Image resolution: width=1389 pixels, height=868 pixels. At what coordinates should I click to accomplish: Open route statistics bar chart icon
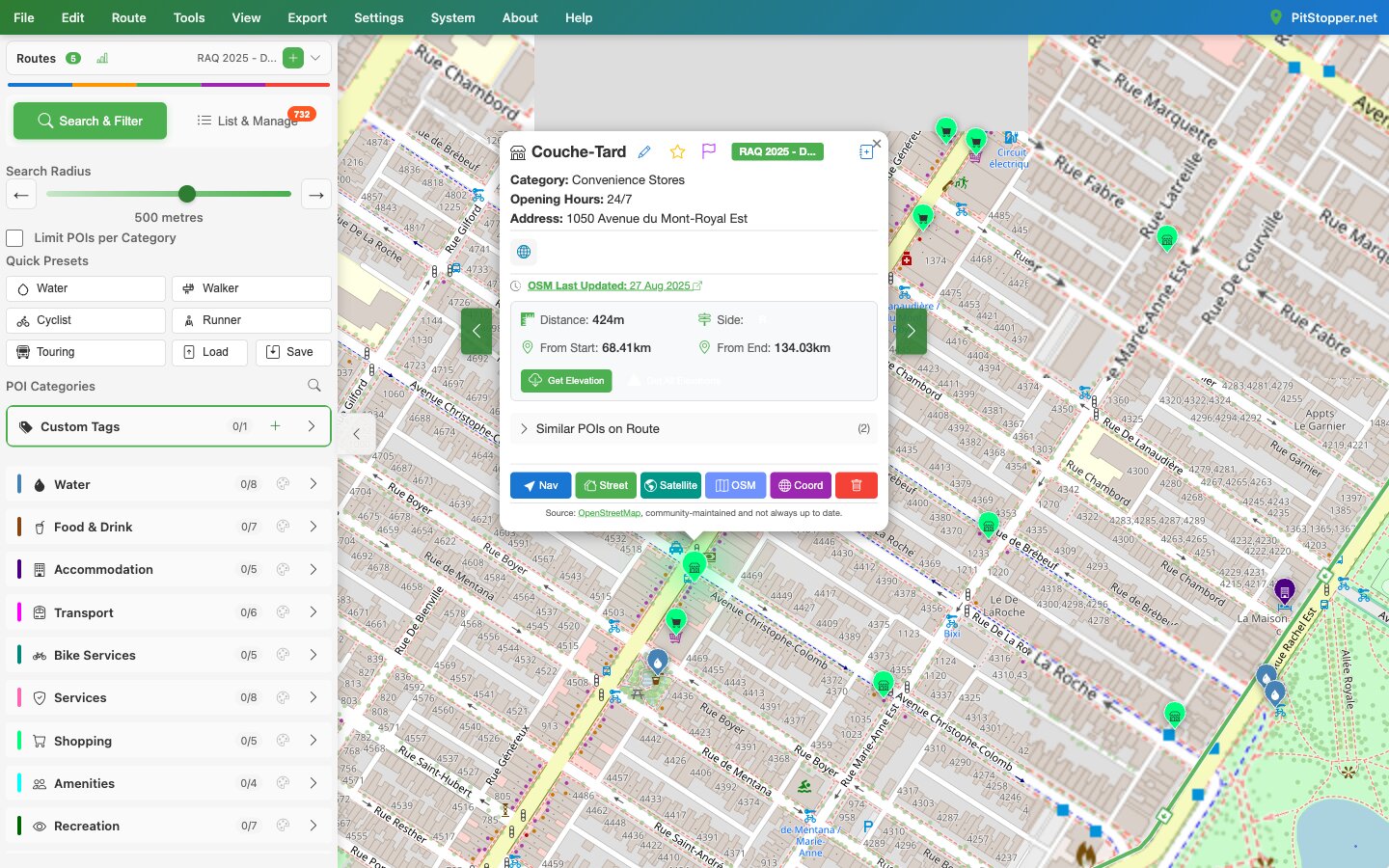[102, 58]
